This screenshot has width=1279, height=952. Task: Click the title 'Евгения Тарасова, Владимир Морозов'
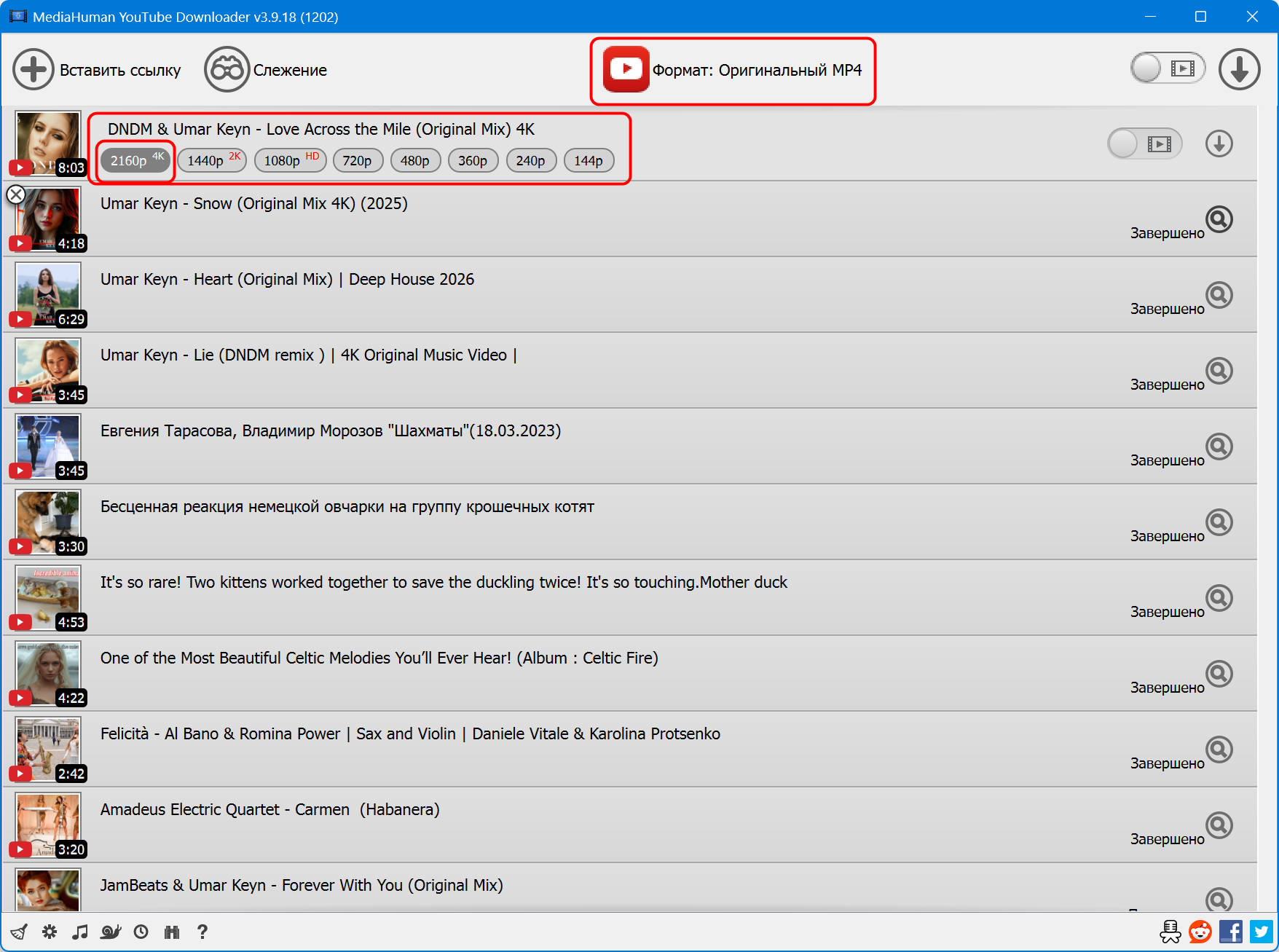[242, 431]
